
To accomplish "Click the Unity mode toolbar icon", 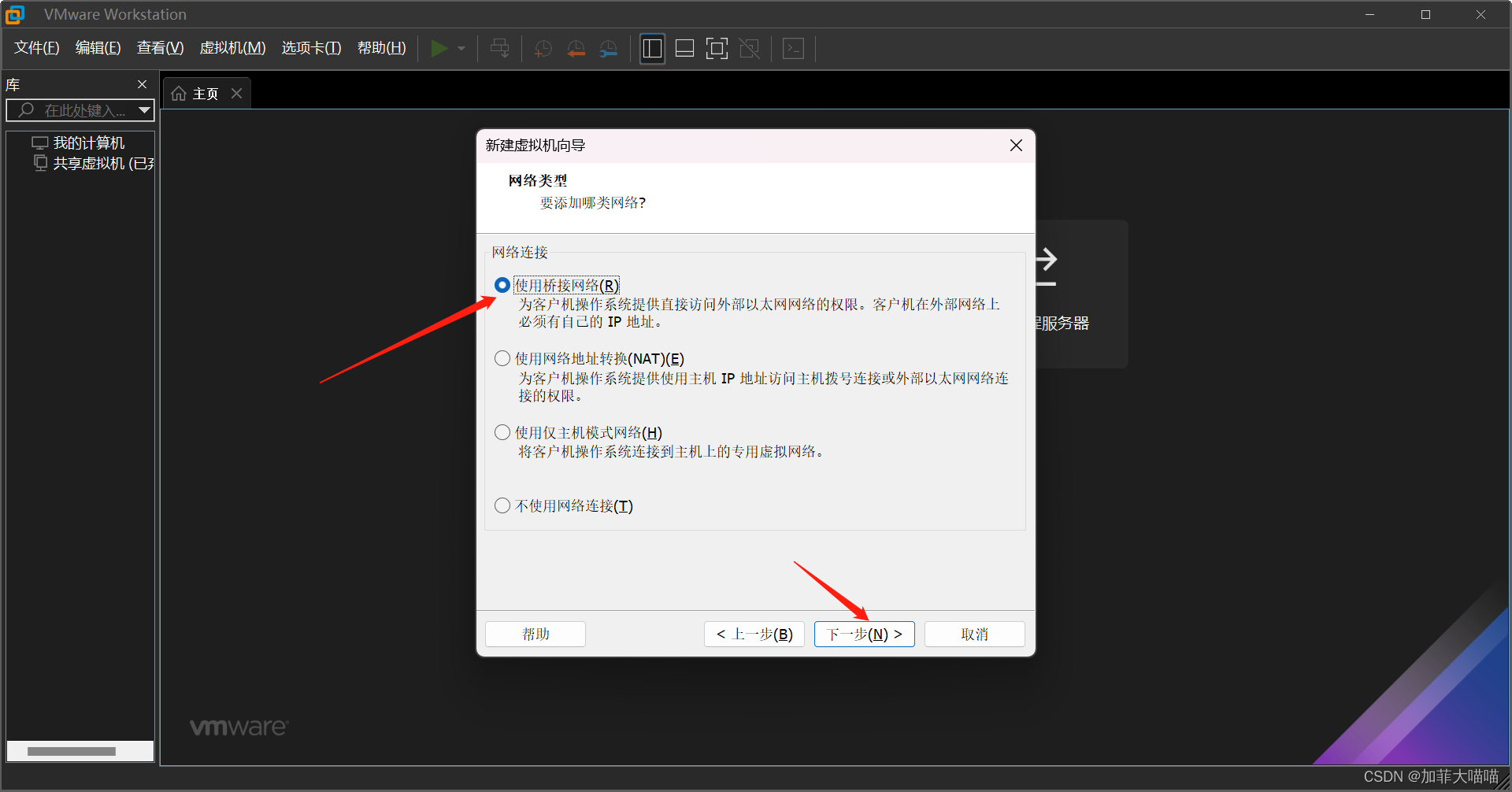I will click(750, 49).
